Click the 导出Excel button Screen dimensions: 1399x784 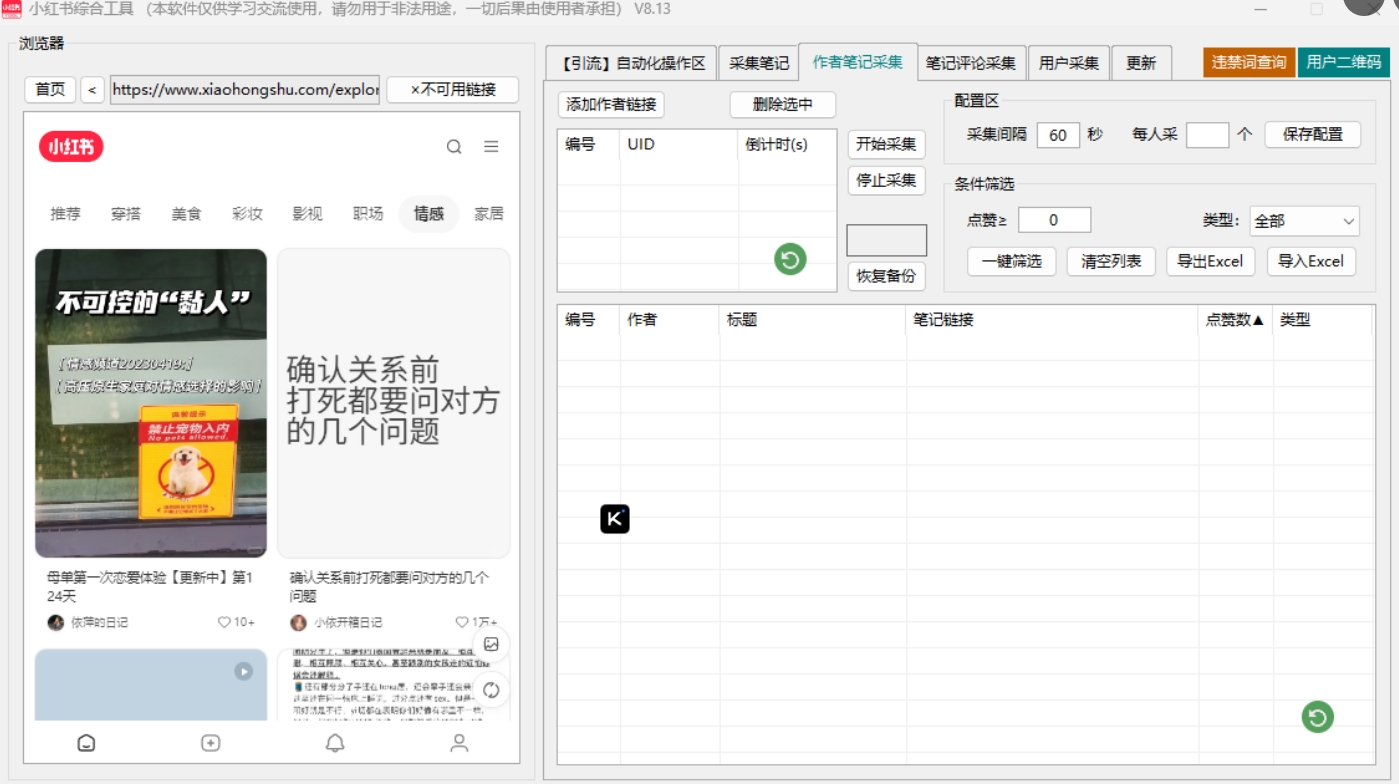point(1210,261)
